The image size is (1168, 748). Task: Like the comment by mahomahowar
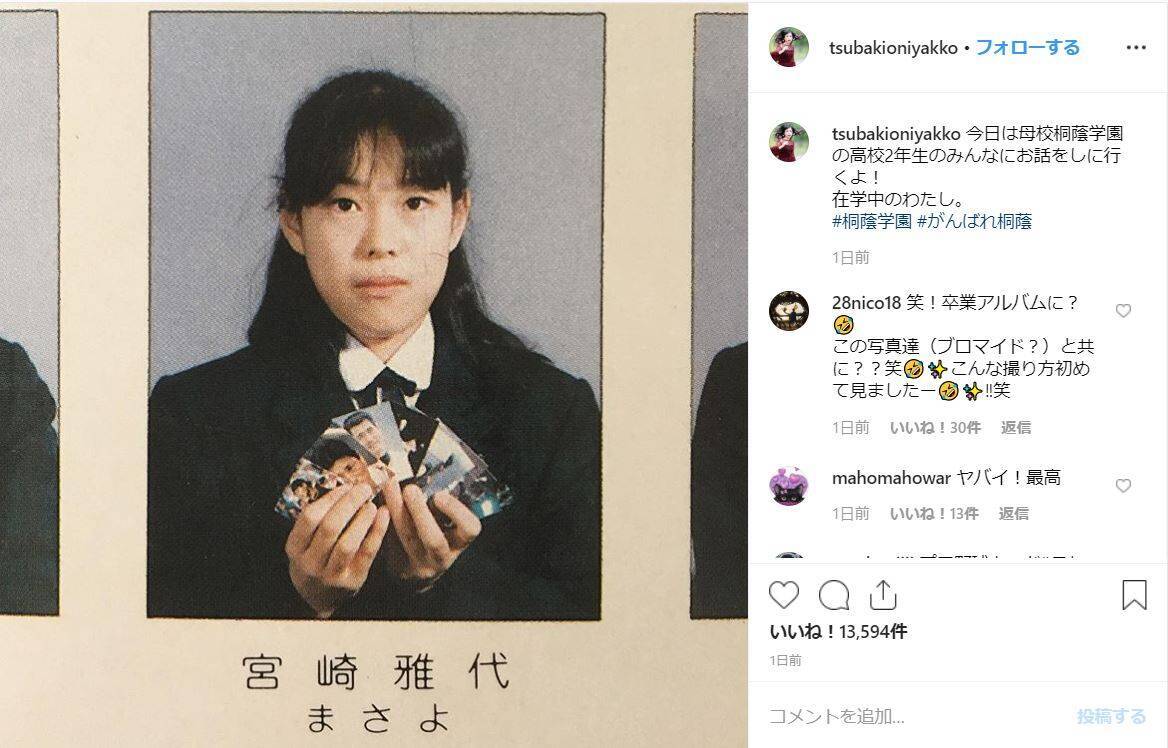click(1123, 486)
